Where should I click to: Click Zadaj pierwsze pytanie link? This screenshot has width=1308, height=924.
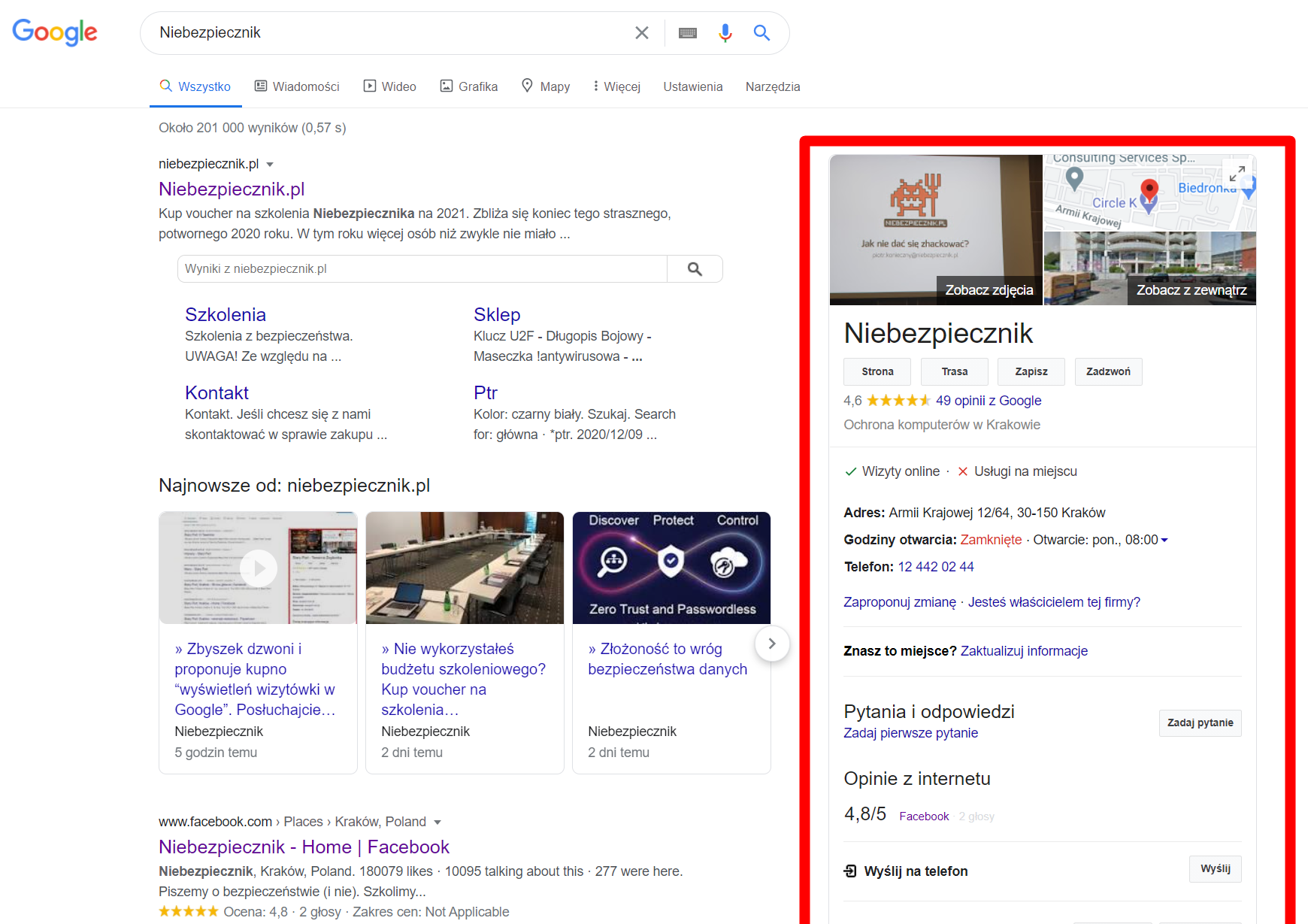[910, 733]
